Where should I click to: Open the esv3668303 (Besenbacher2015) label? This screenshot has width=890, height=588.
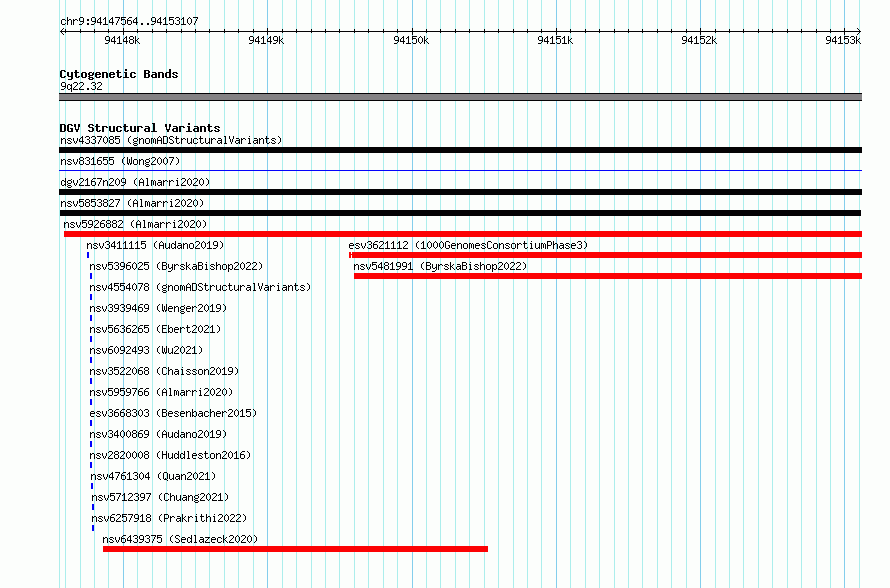tap(173, 413)
